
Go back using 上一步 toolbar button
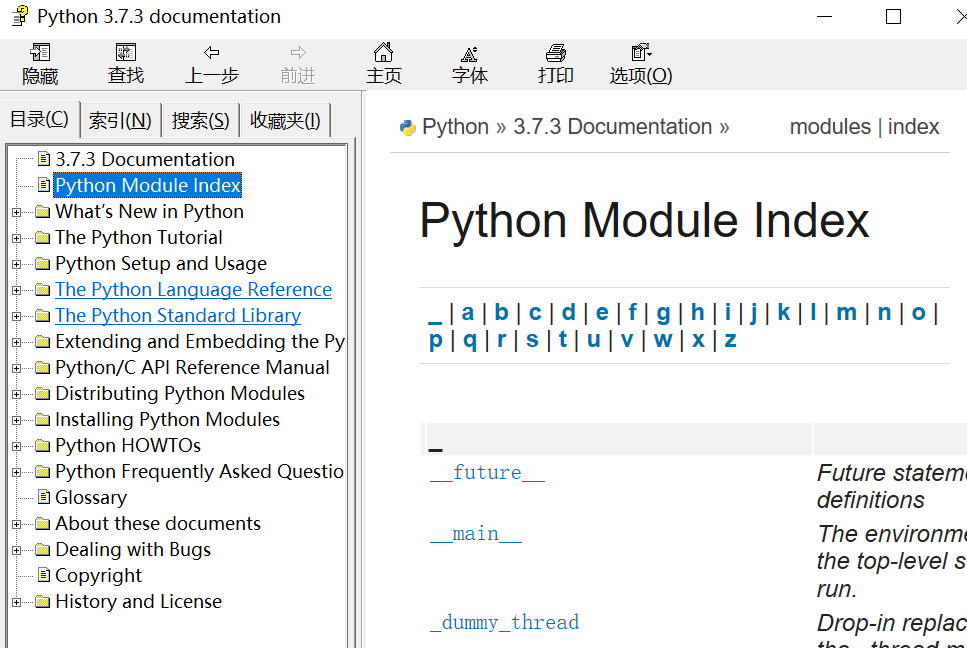(x=212, y=64)
